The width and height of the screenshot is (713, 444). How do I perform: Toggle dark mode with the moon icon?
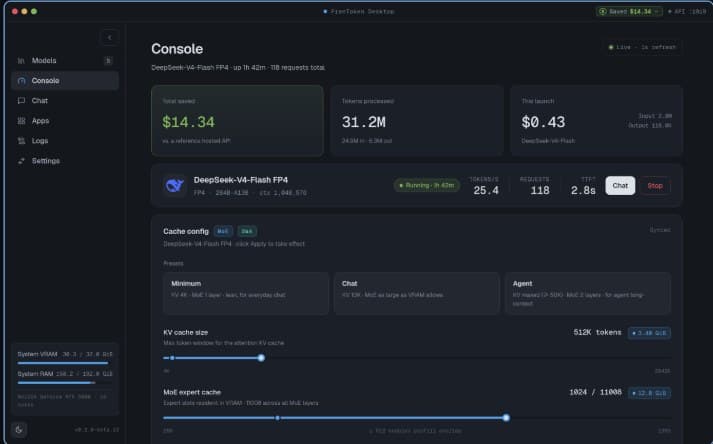click(x=19, y=429)
